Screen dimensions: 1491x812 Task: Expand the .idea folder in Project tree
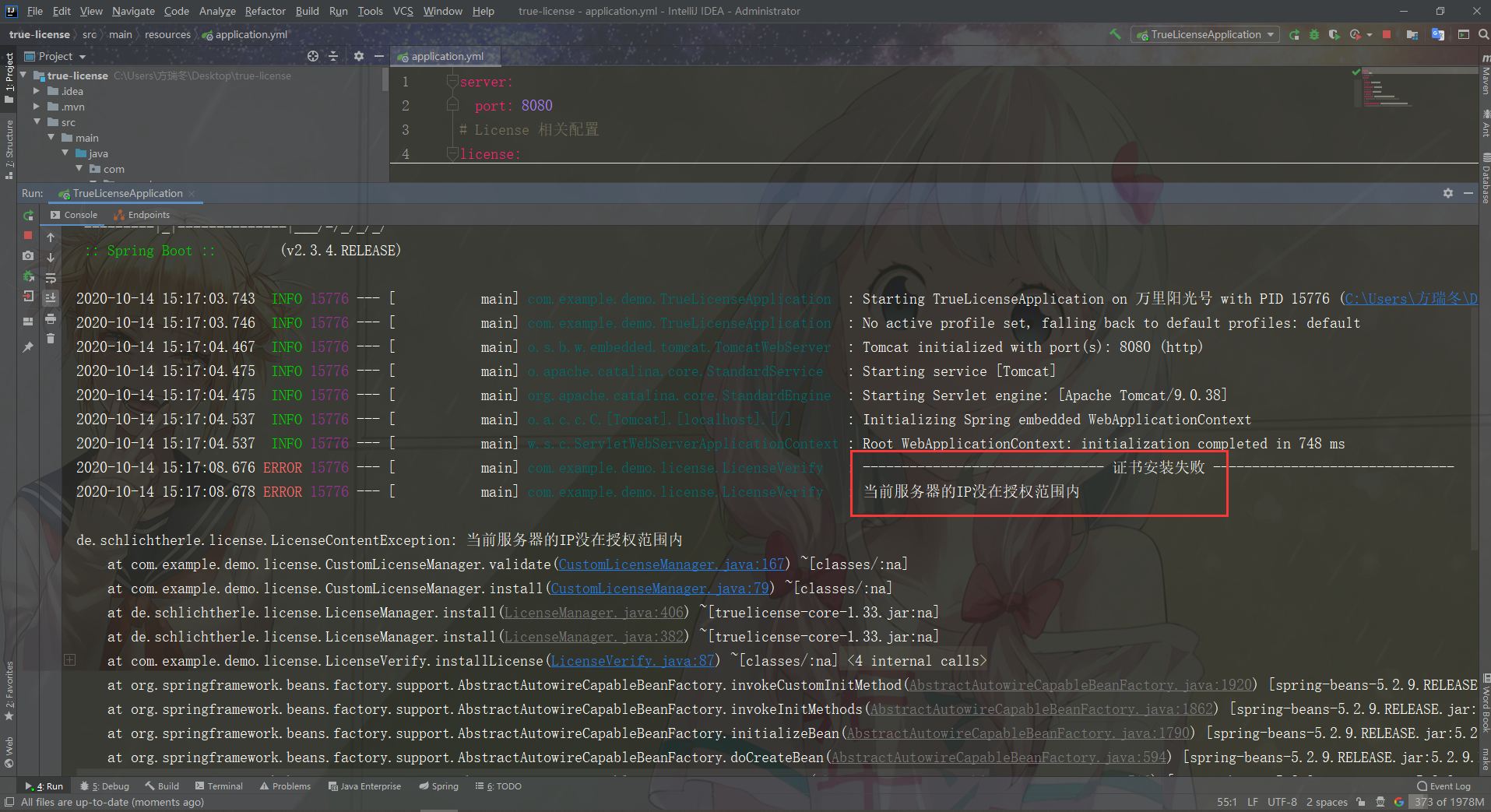click(36, 91)
